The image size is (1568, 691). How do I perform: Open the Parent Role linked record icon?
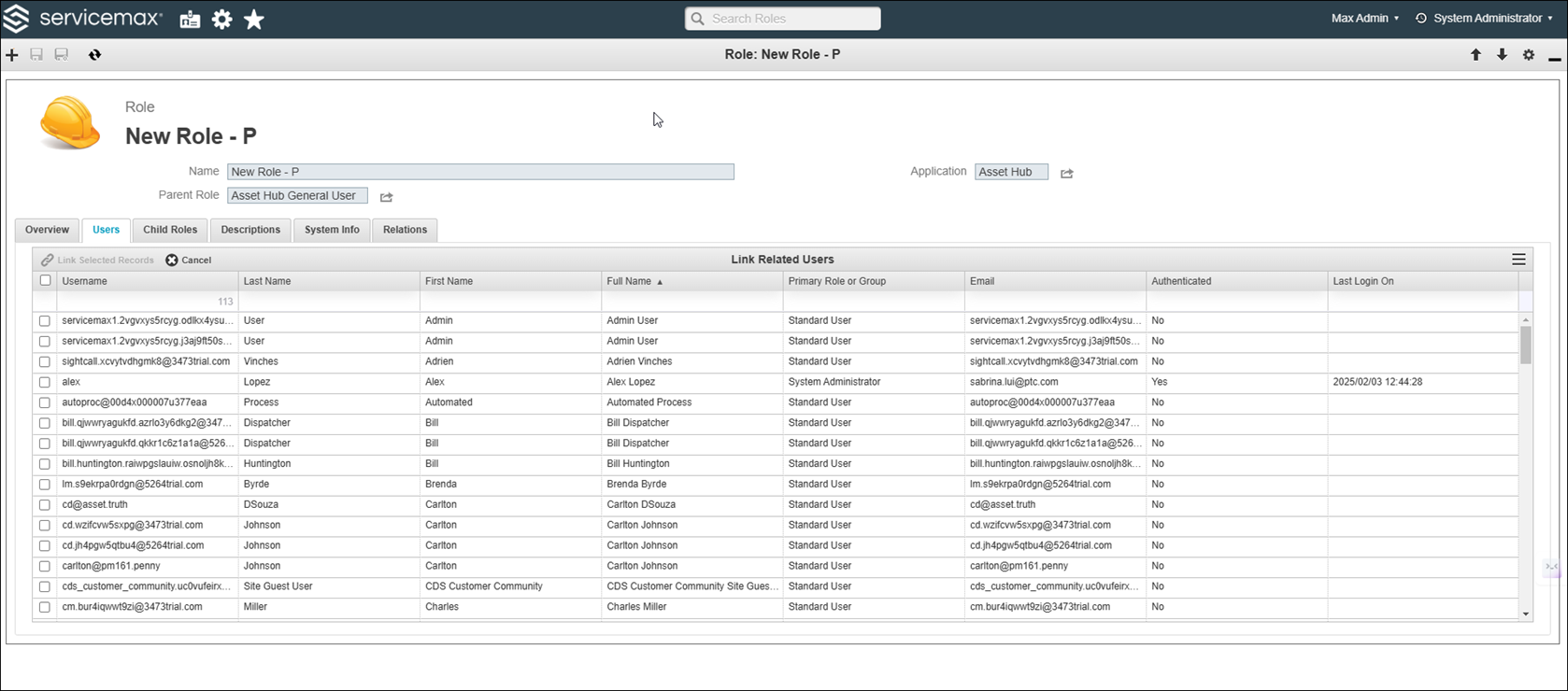pyautogui.click(x=386, y=197)
